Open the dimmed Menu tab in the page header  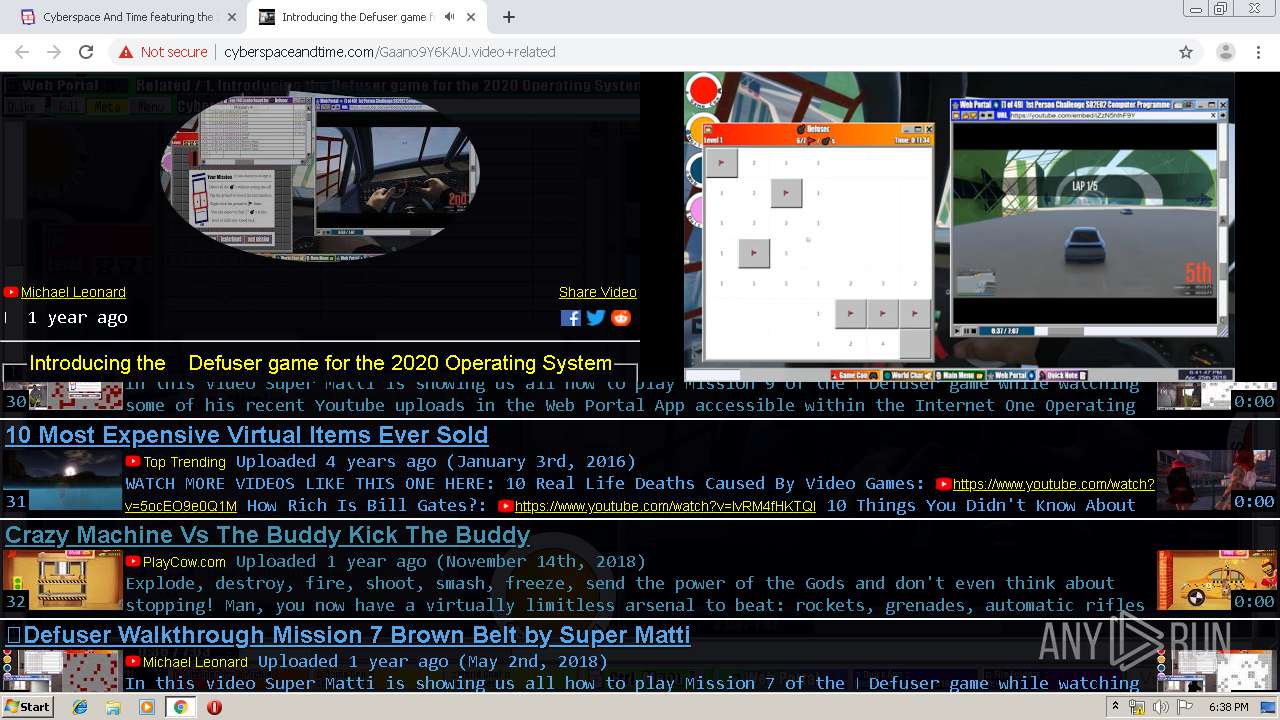tap(151, 107)
